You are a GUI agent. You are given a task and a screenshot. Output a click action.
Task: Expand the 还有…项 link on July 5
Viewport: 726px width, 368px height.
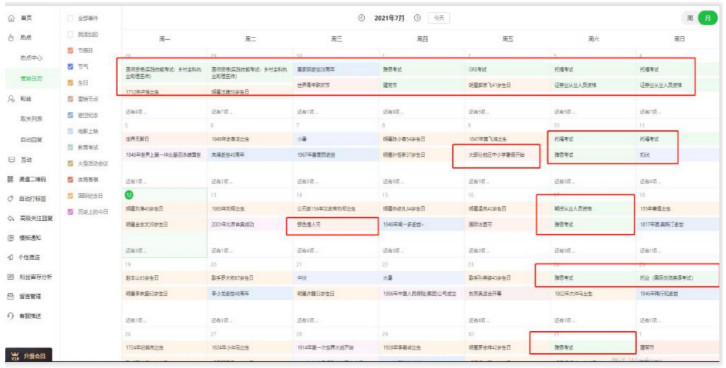click(136, 181)
